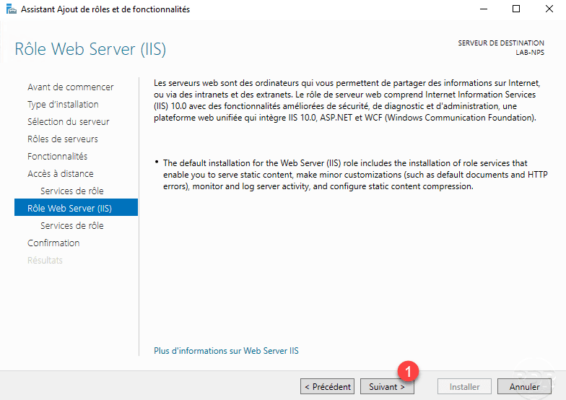Select the highlighted Rôle Web Server (IIS) step
The image size is (566, 400).
(76, 208)
